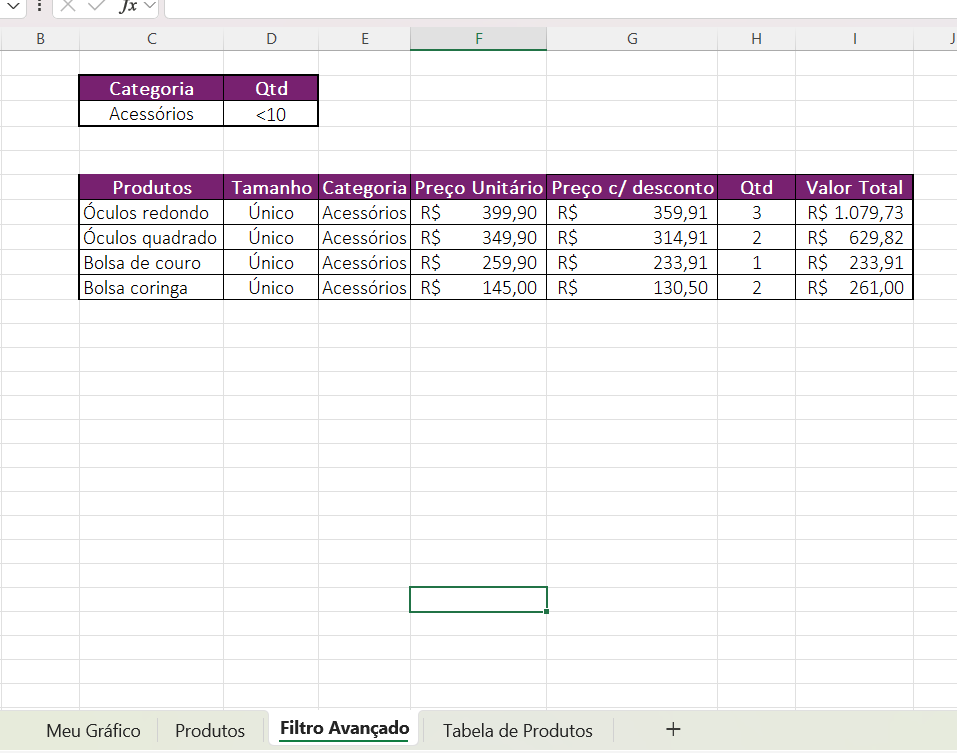Select the Bolsa coringa cell

coord(151,287)
